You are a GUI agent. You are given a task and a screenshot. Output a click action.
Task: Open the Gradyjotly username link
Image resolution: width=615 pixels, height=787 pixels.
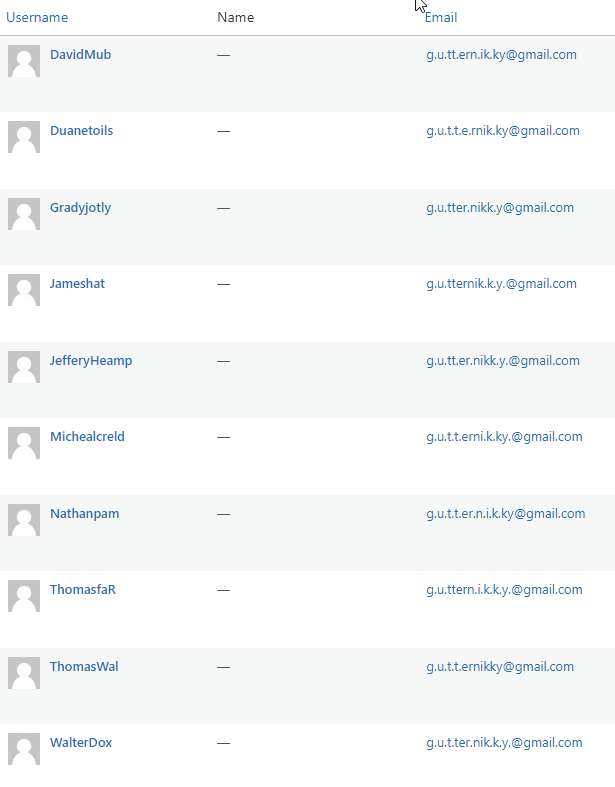point(80,208)
